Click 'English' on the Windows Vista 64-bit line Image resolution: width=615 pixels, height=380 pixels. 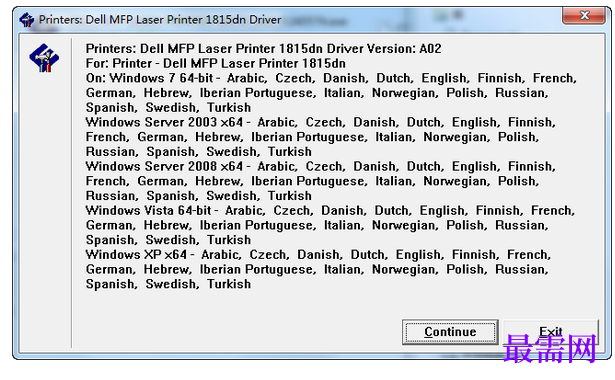click(444, 211)
